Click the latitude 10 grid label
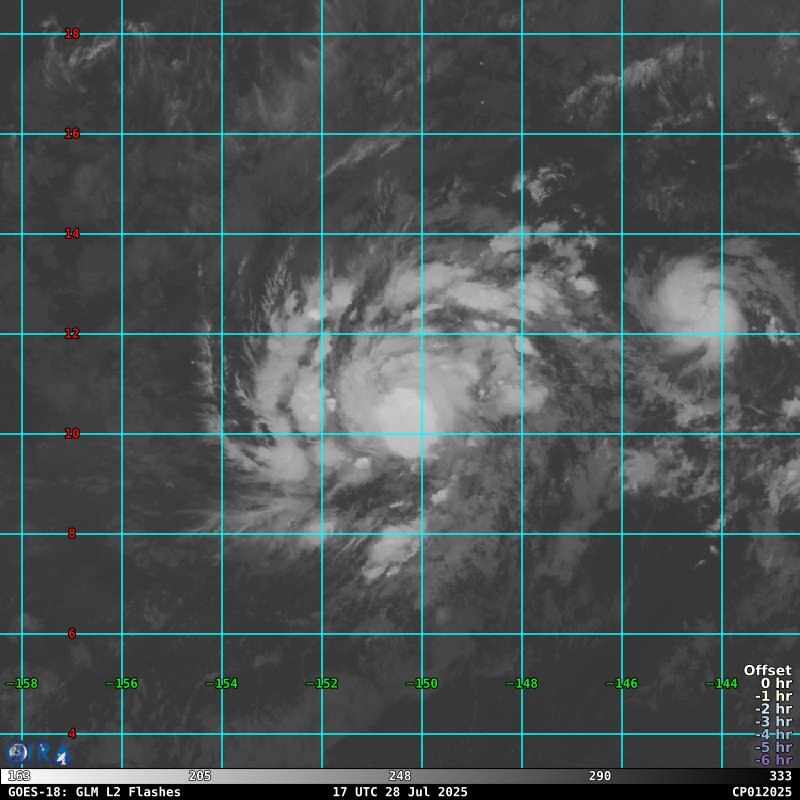The image size is (800, 800). point(72,434)
